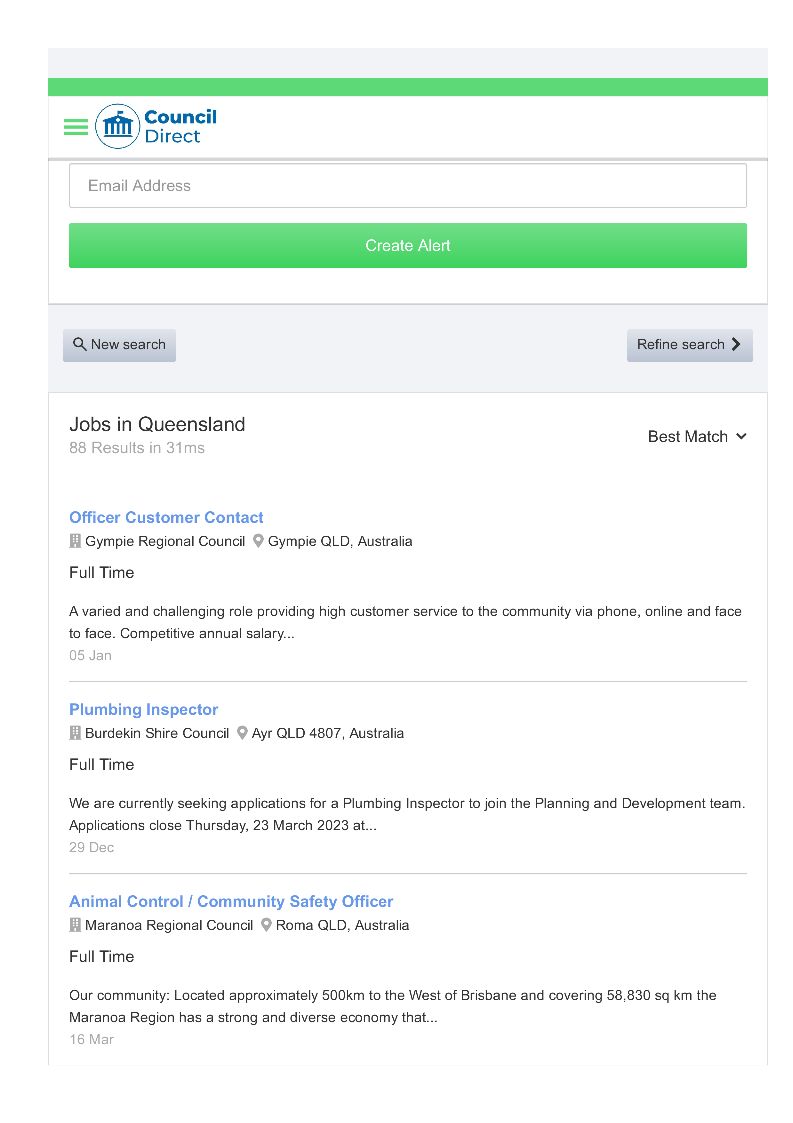Click the Council Direct brand name text

[x=180, y=127]
